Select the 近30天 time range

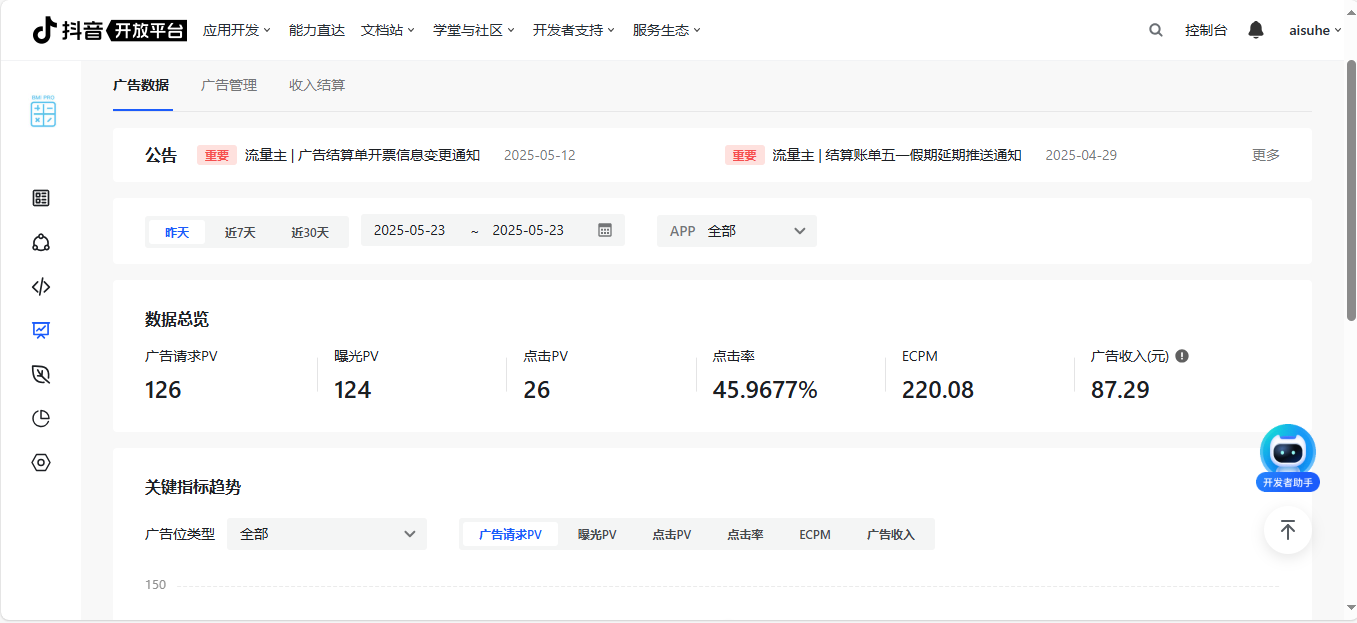click(x=310, y=232)
